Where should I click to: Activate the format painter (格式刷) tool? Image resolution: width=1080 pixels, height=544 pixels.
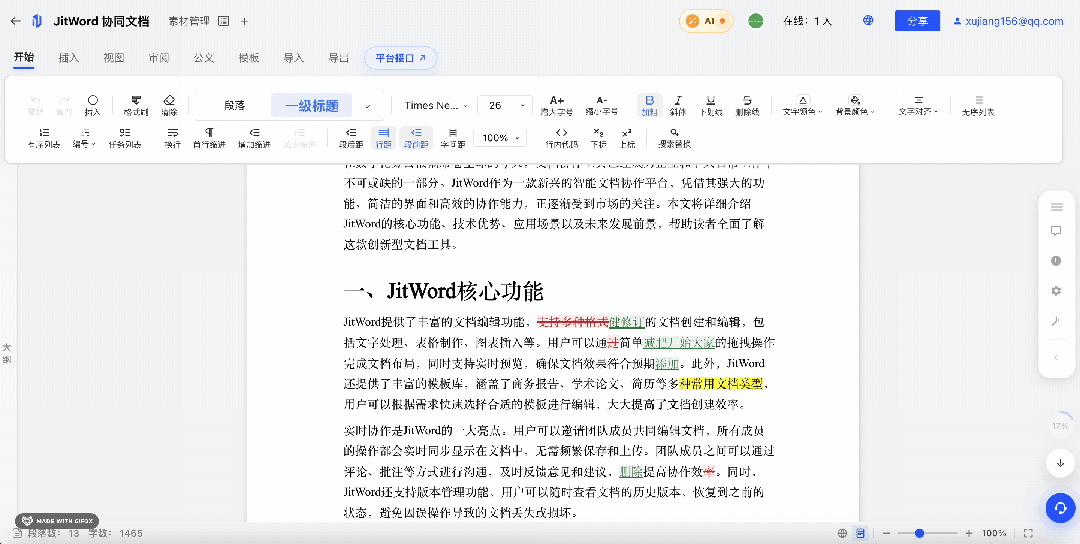tap(136, 105)
